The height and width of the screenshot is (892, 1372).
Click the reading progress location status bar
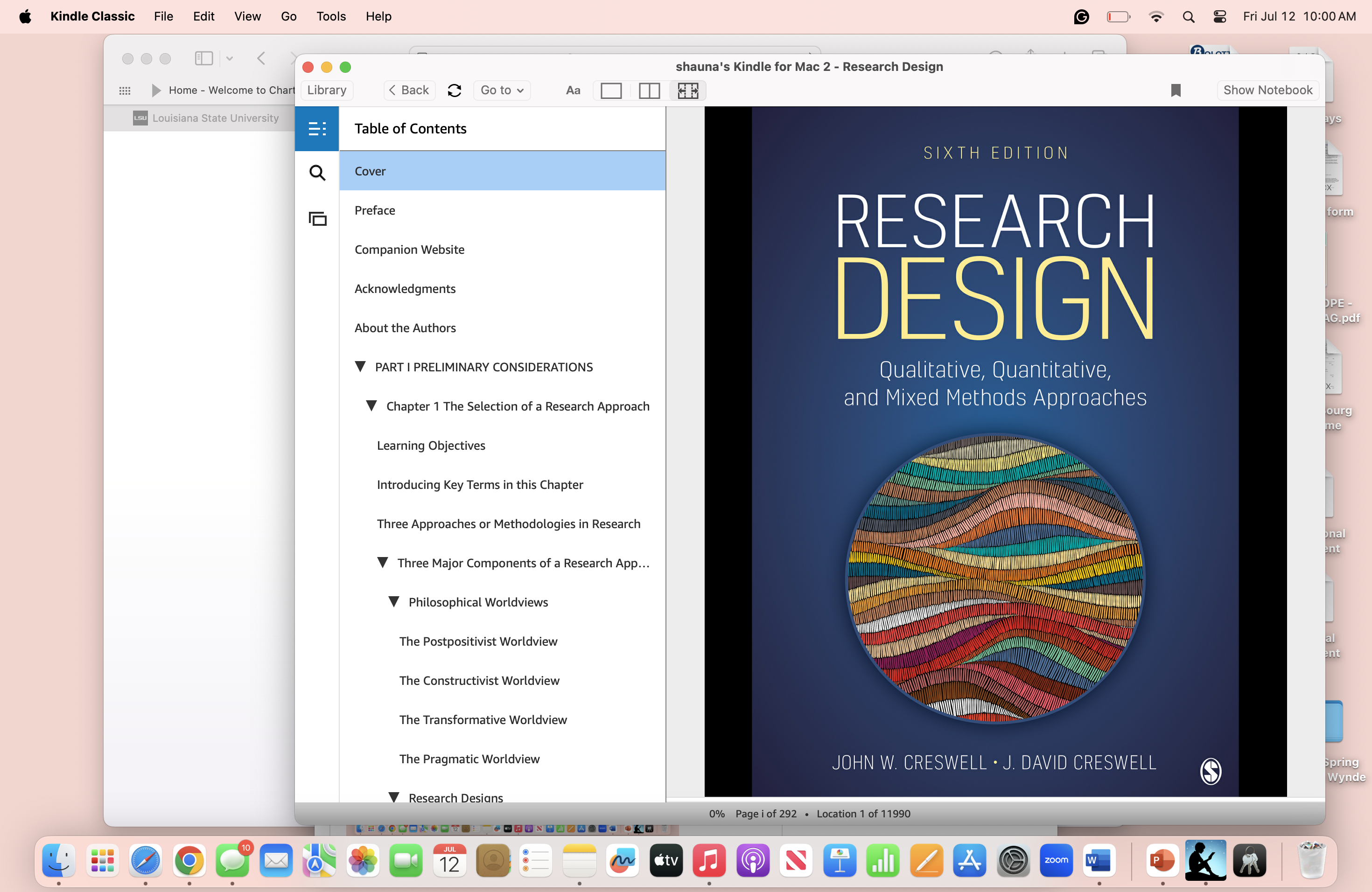(809, 813)
